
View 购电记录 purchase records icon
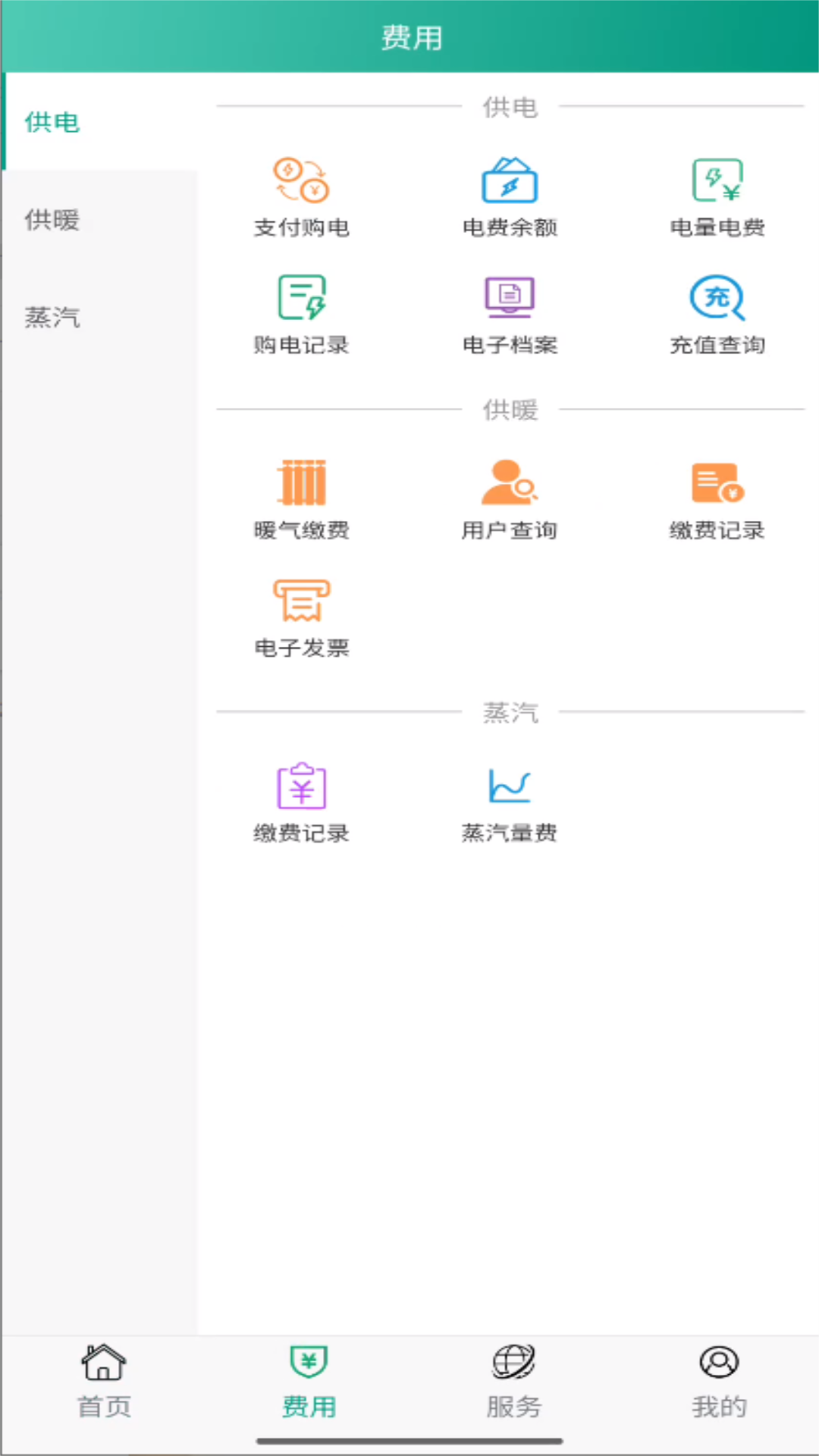point(301,298)
